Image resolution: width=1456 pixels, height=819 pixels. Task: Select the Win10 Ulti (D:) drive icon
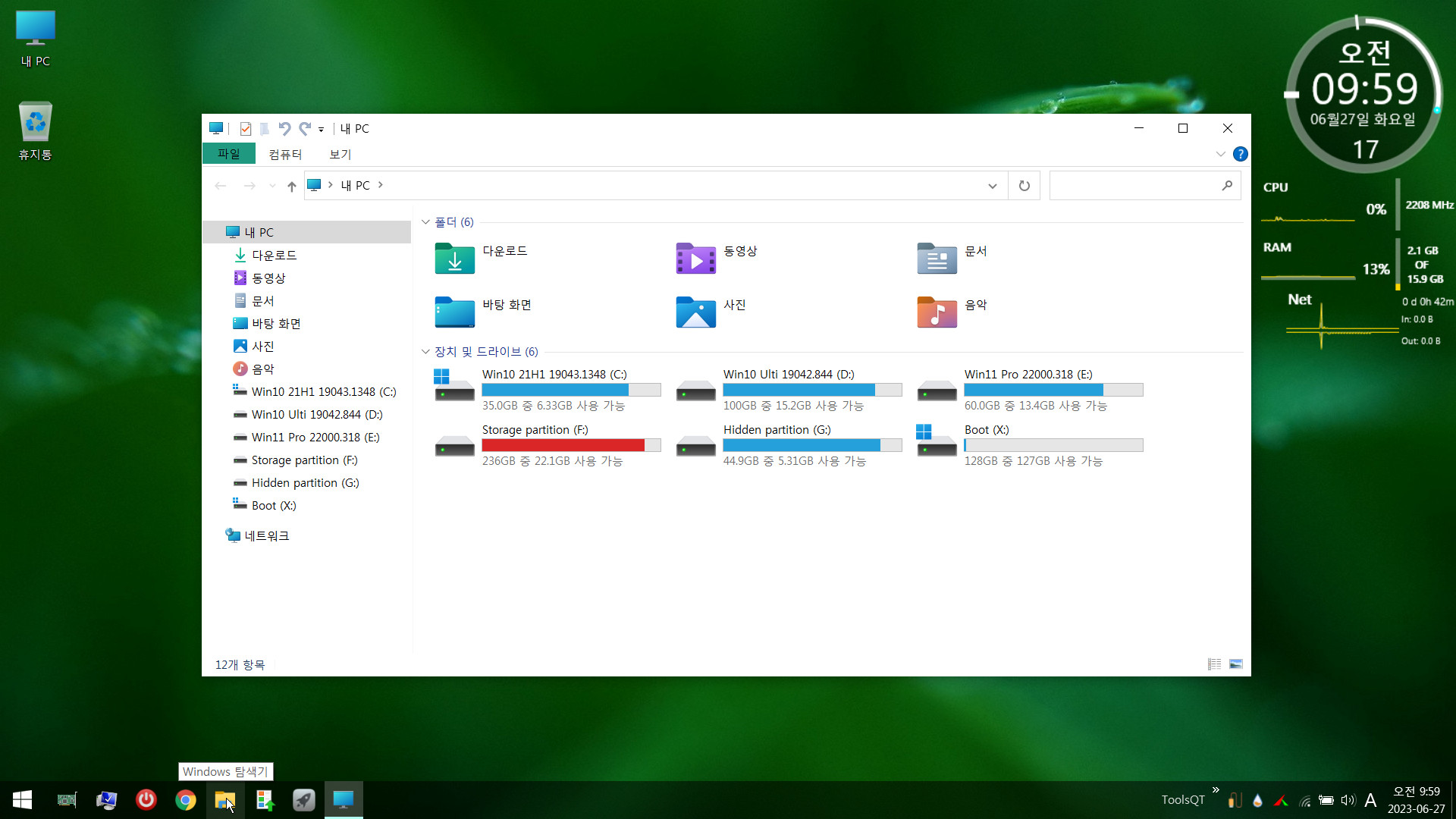point(695,390)
